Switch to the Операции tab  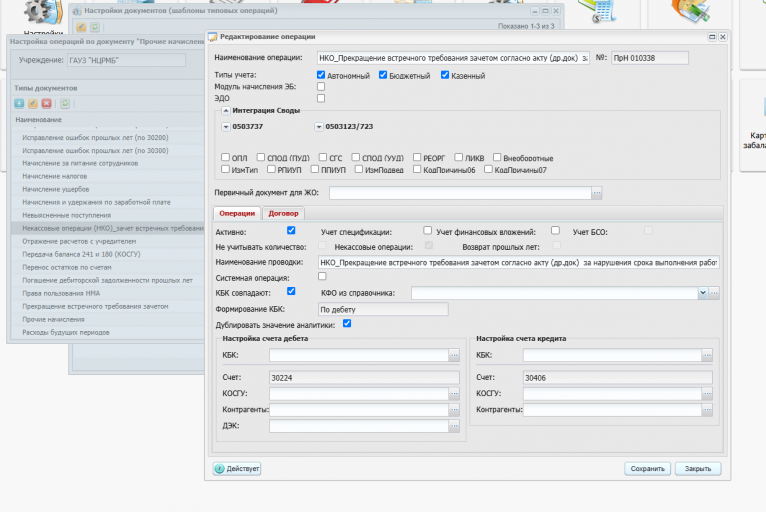237,213
